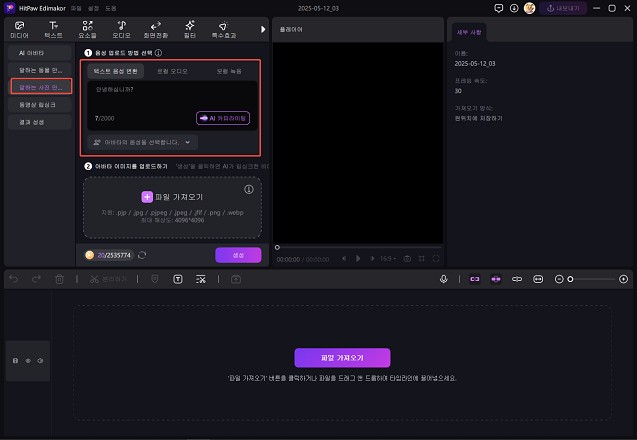This screenshot has width=637, height=440.
Task: Click the AI 카피라이팅 button
Action: coord(223,118)
